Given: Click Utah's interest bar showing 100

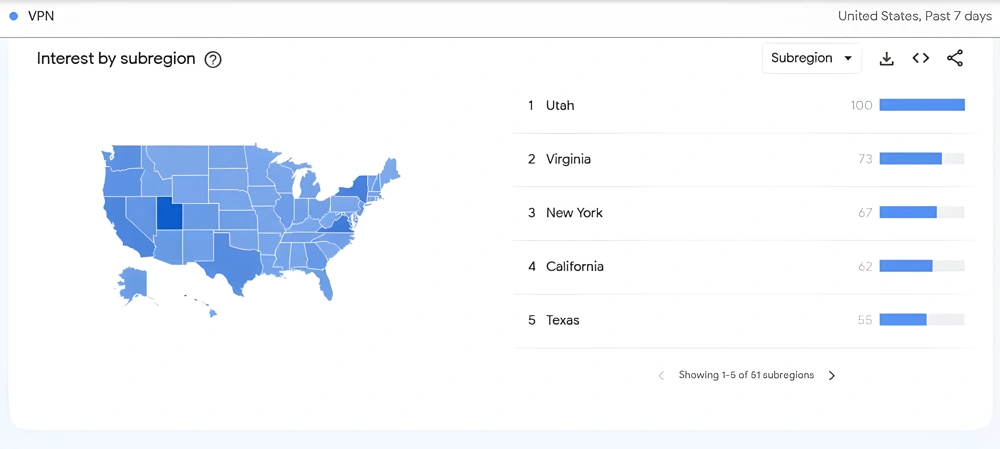Looking at the screenshot, I should pyautogui.click(x=922, y=105).
